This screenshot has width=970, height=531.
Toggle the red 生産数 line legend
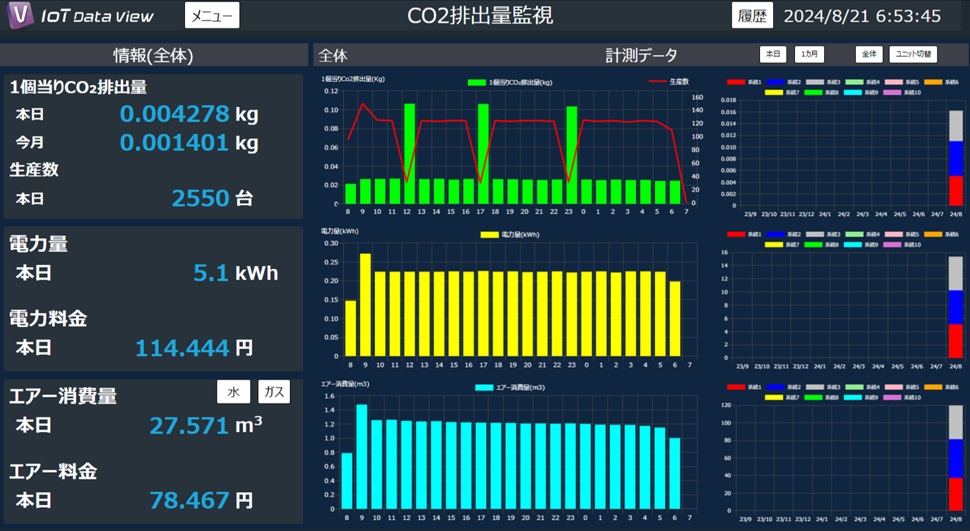tap(657, 82)
